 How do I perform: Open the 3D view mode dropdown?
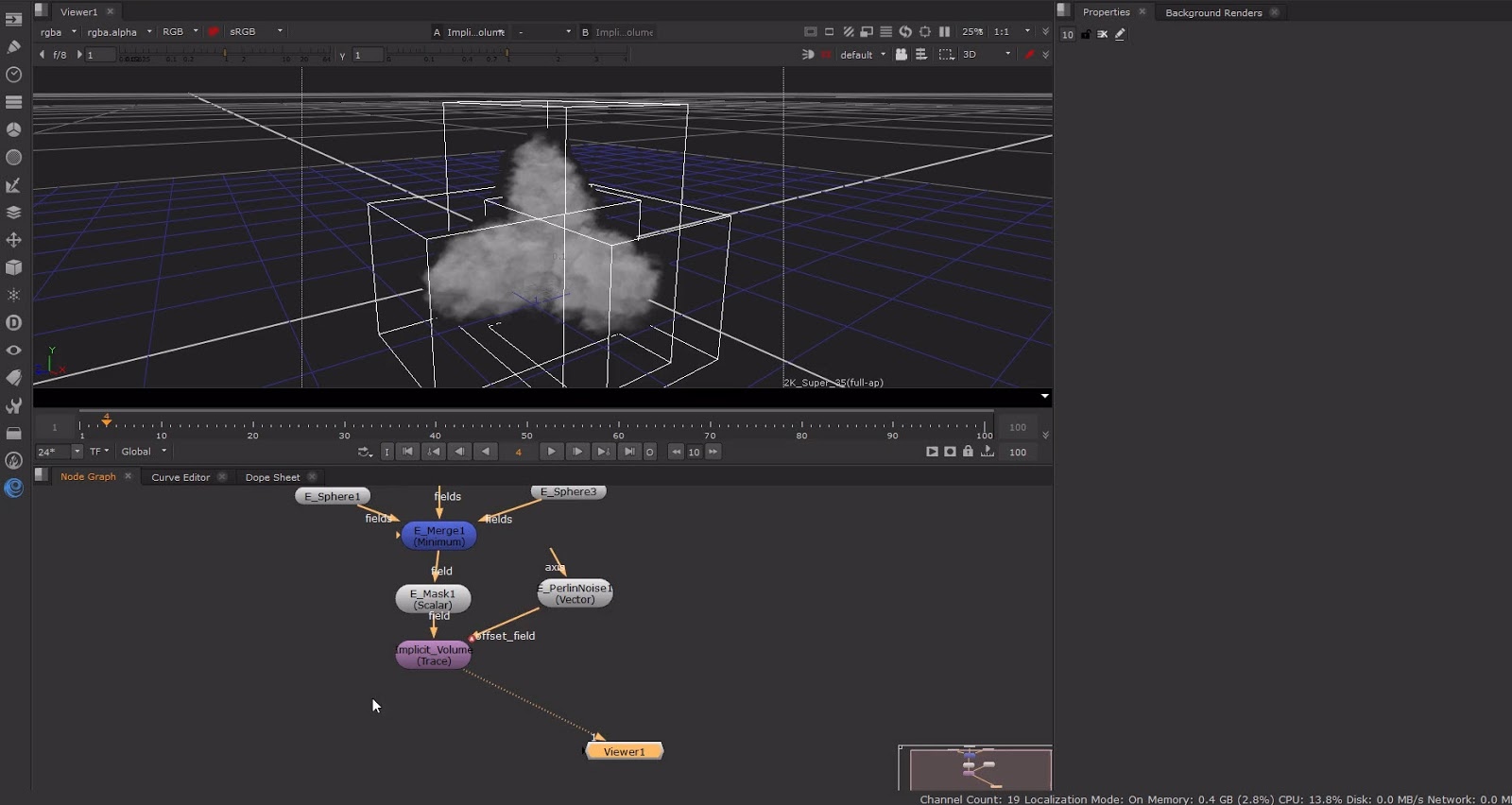(988, 55)
